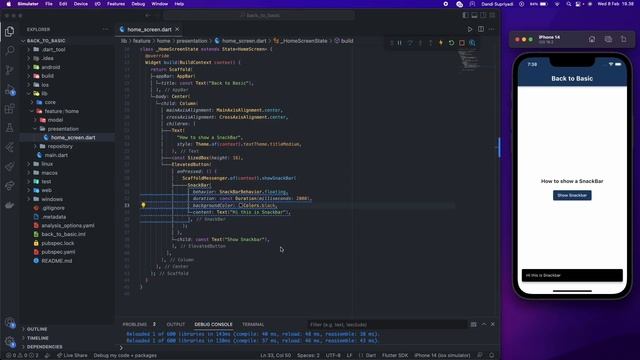Expand the android folder
Image resolution: width=640 pixels, height=360 pixels.
(51, 67)
